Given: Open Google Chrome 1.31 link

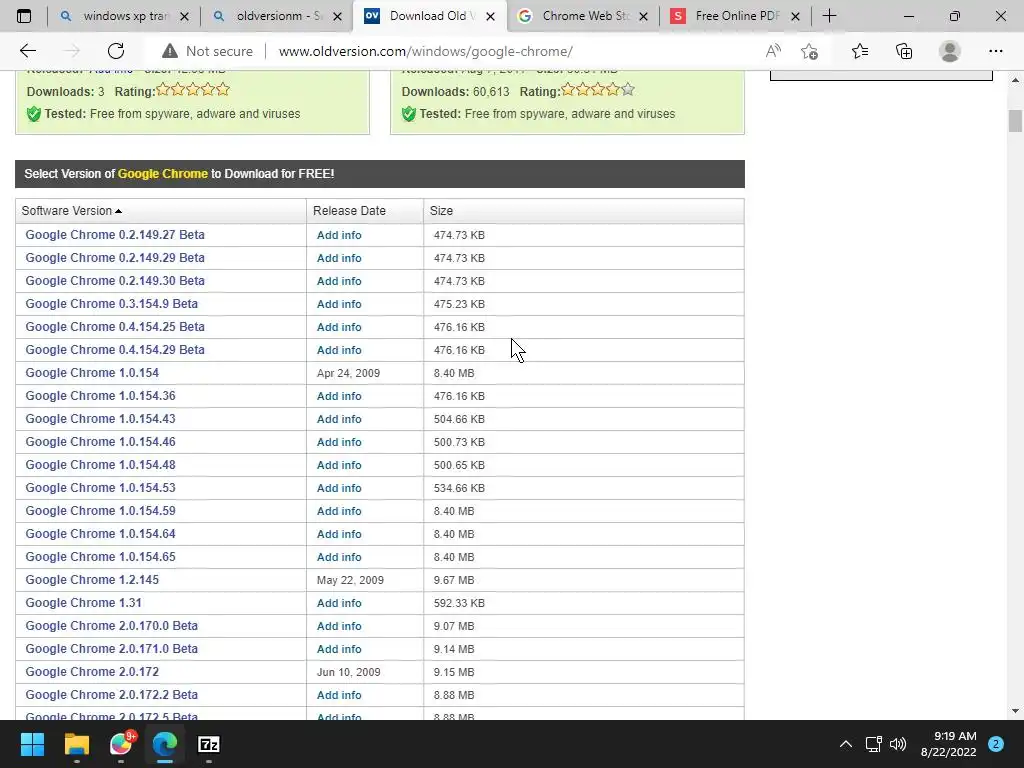Looking at the screenshot, I should [x=84, y=603].
